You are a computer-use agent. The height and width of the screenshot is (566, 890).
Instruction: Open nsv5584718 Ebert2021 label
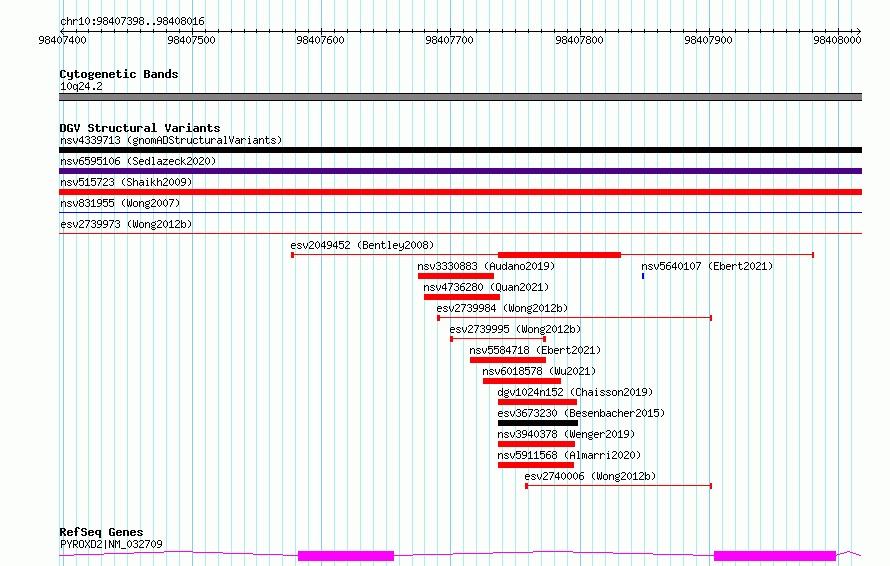[x=535, y=350]
